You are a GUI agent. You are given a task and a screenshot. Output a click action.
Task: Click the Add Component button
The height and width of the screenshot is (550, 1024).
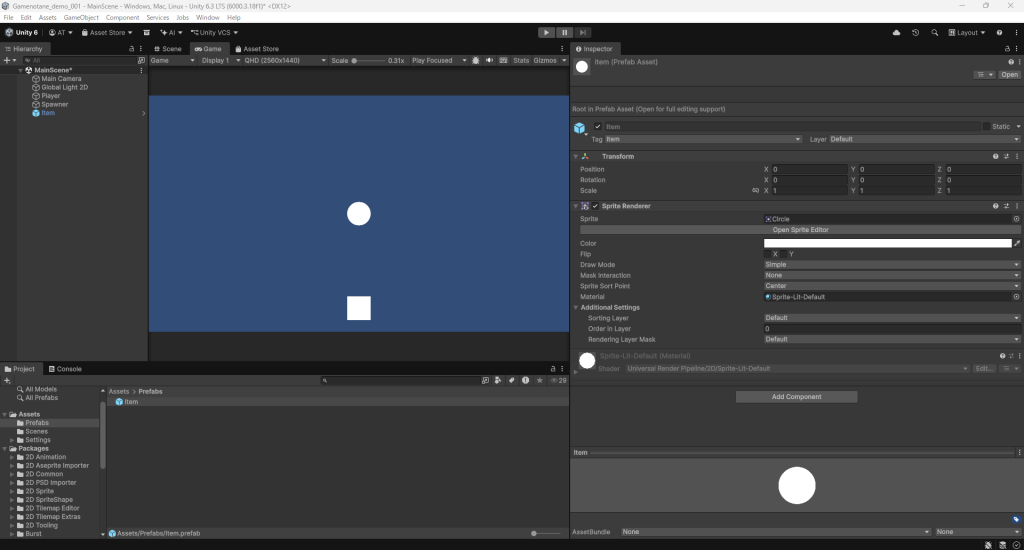[x=796, y=396]
